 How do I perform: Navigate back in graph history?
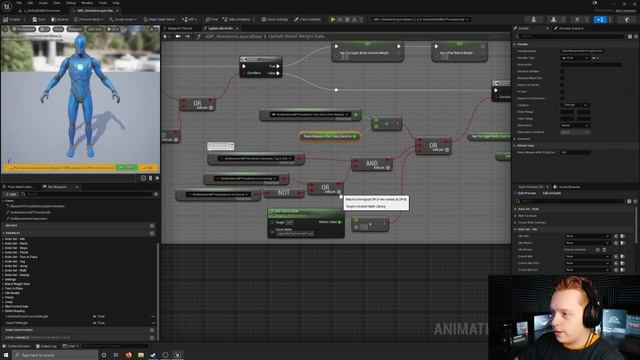click(x=178, y=36)
